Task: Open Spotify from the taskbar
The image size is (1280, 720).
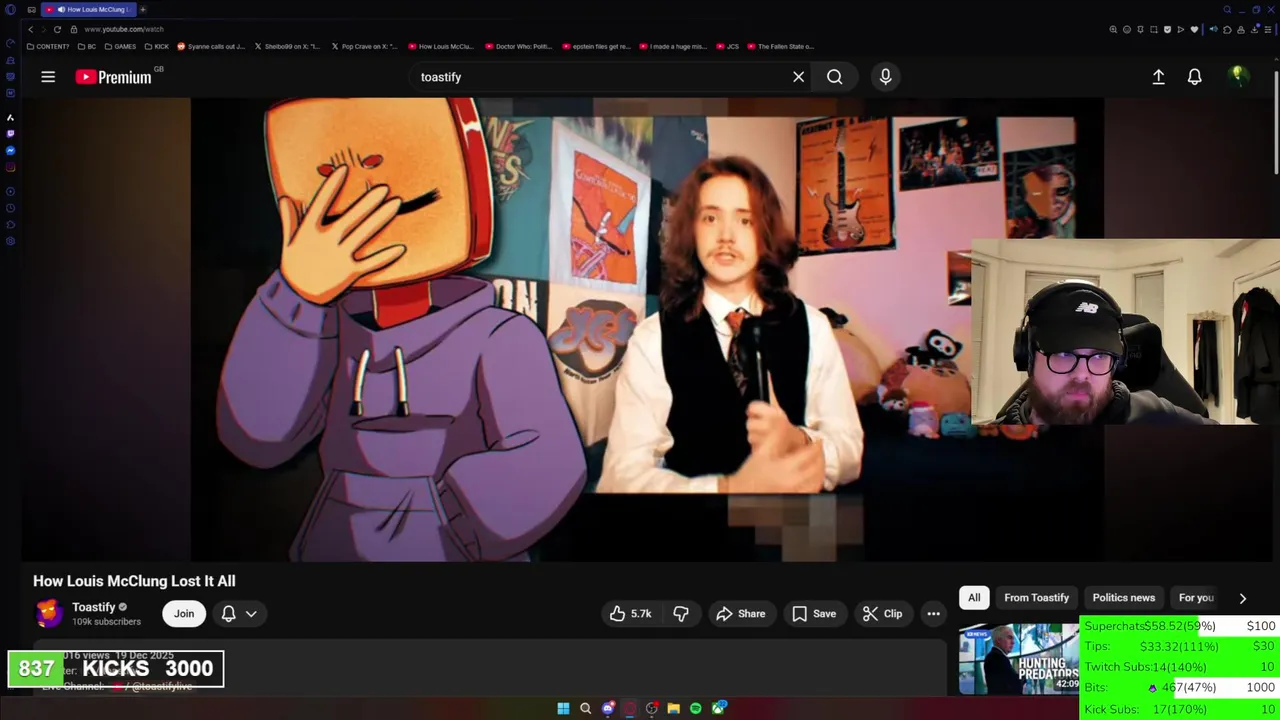Action: (696, 709)
